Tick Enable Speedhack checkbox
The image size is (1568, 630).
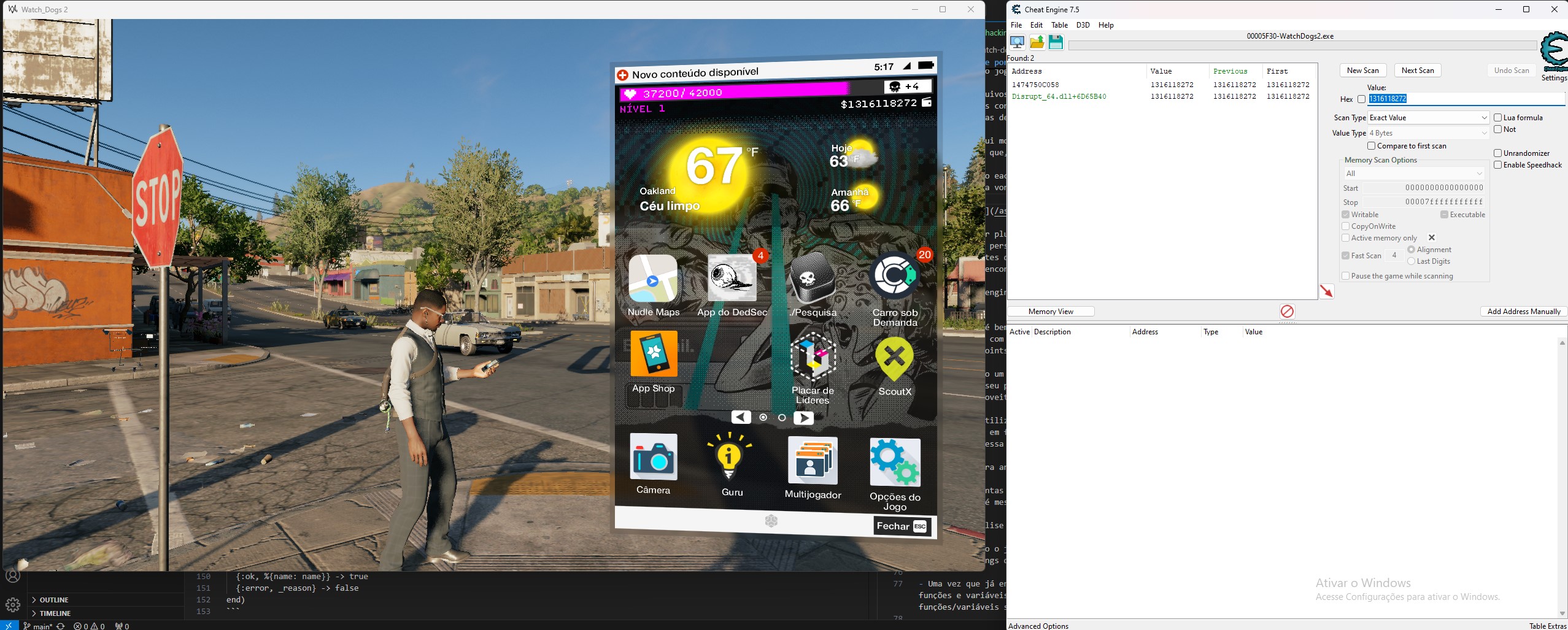pyautogui.click(x=1497, y=165)
